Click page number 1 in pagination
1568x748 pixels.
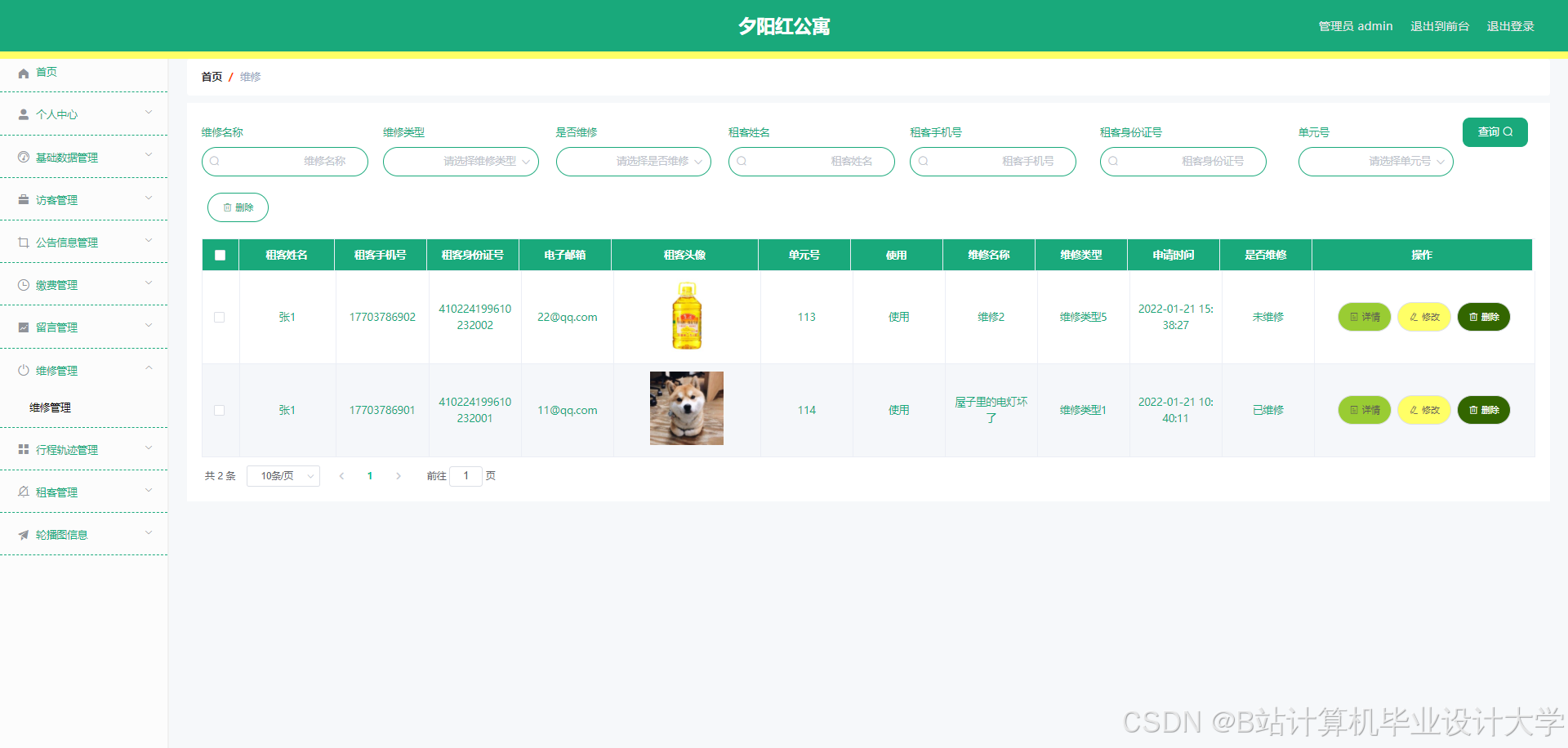(x=370, y=476)
